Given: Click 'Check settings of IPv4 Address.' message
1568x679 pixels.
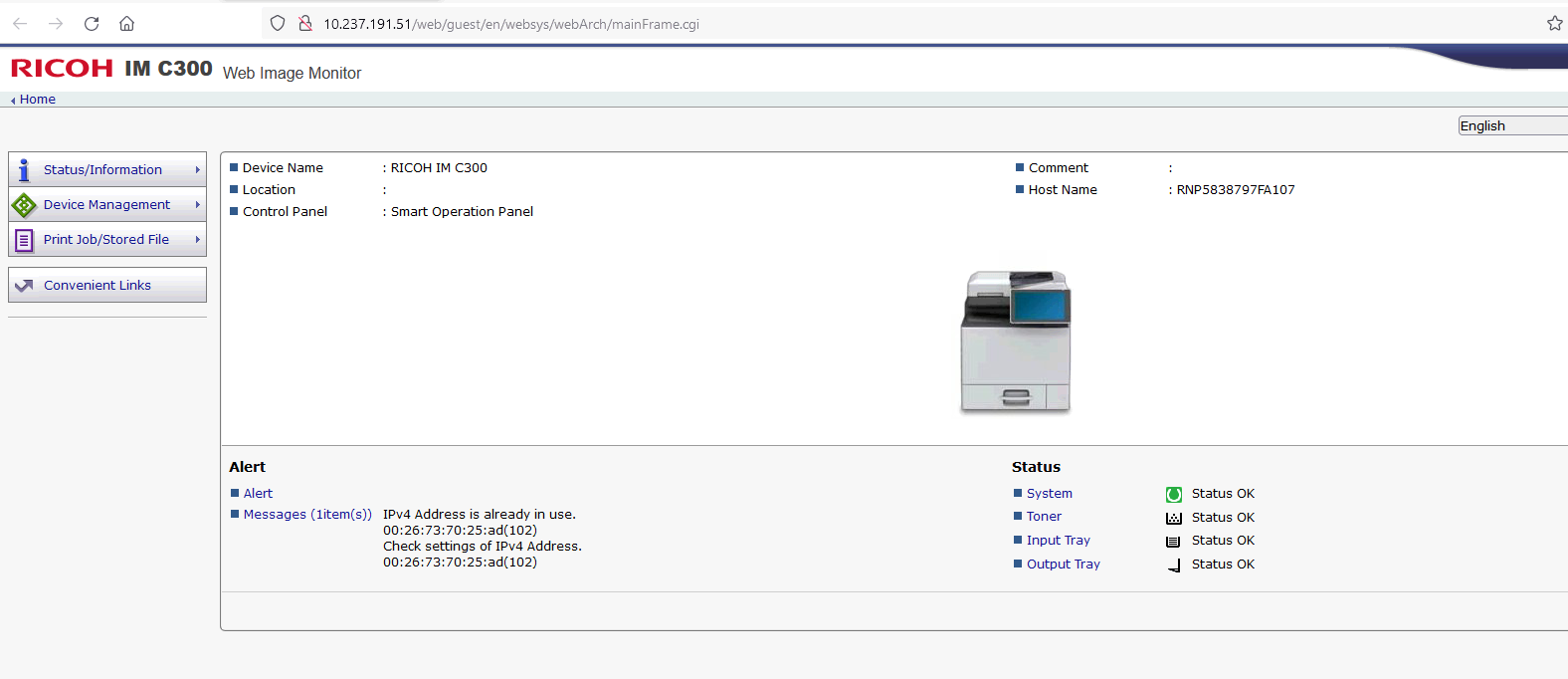Looking at the screenshot, I should pos(483,547).
